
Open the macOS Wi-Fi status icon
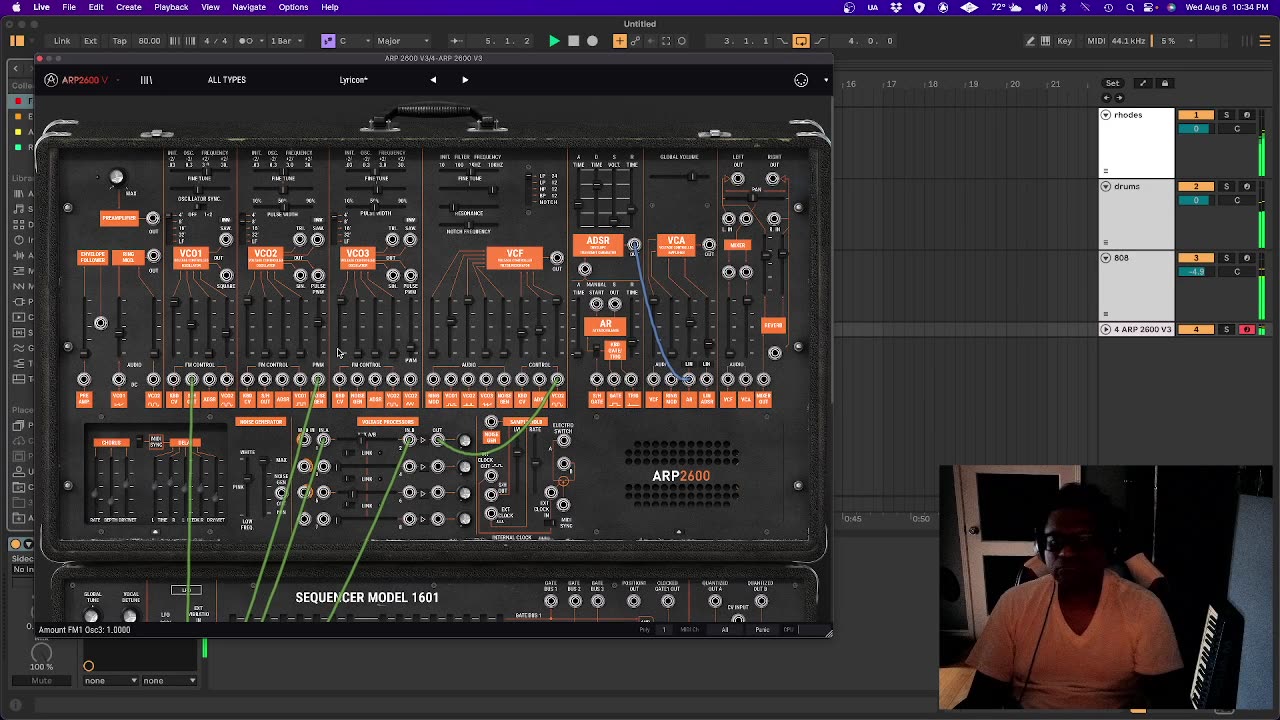point(1084,7)
